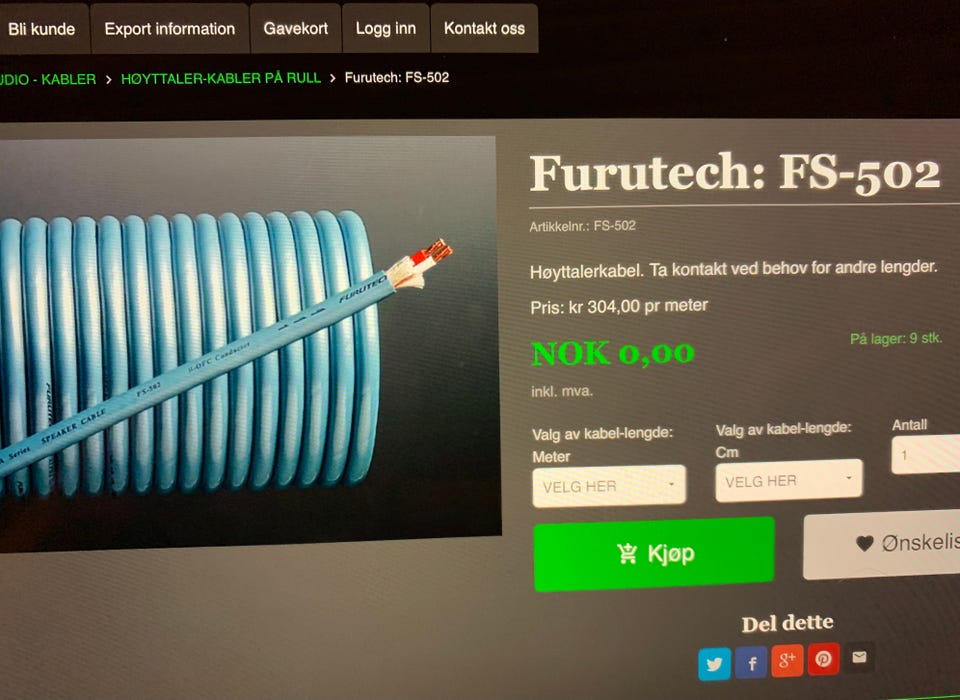Share product on Pinterest
Image resolution: width=960 pixels, height=700 pixels.
coord(823,659)
